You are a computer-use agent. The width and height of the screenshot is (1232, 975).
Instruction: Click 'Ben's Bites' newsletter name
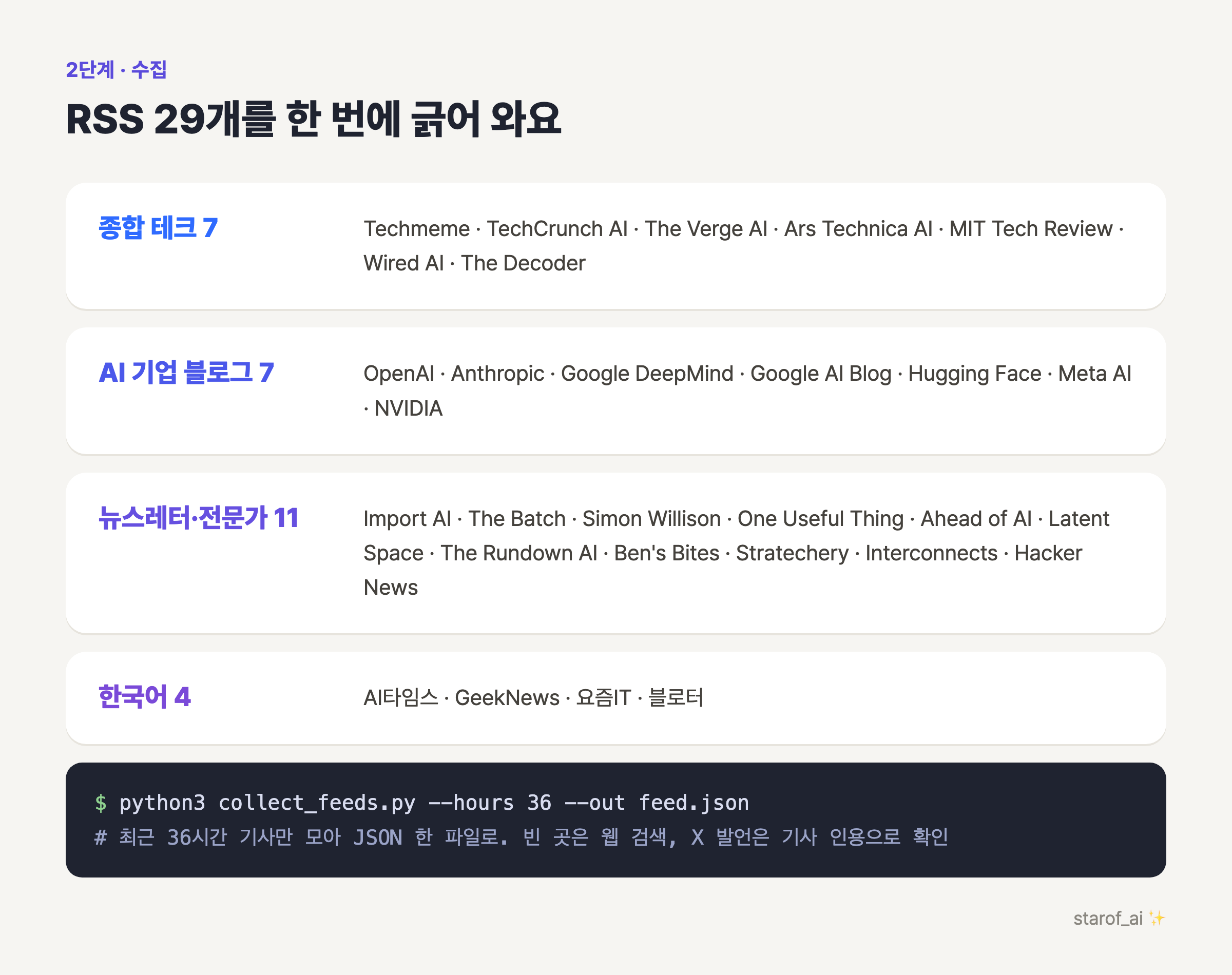point(666,553)
